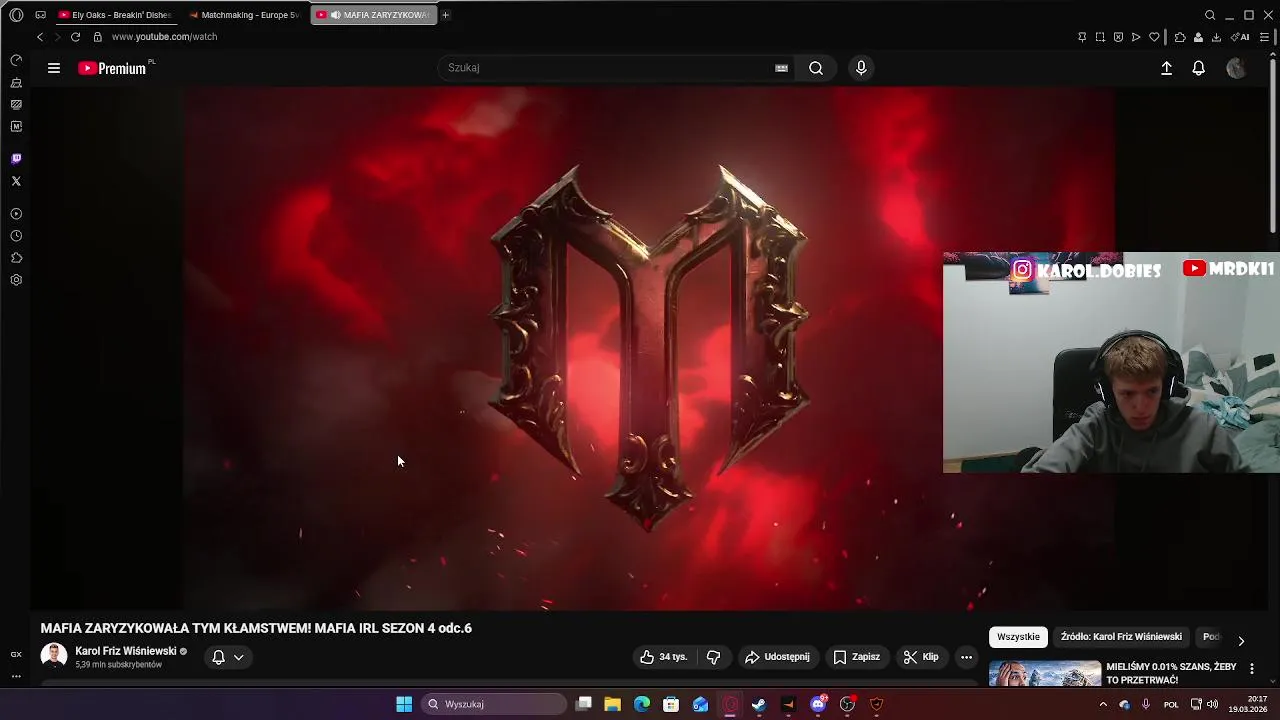
Task: Show hidden system tray icons chevron
Action: (x=1103, y=704)
